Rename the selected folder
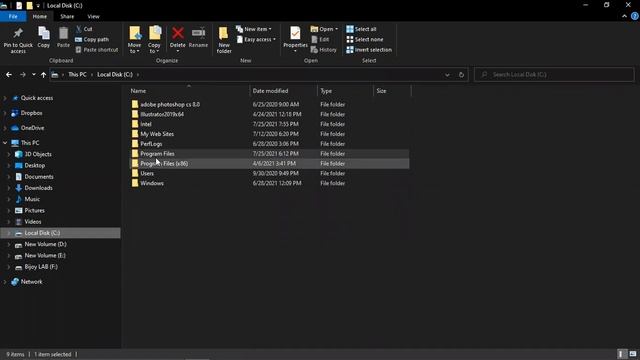Image resolution: width=640 pixels, height=360 pixels. coord(198,38)
